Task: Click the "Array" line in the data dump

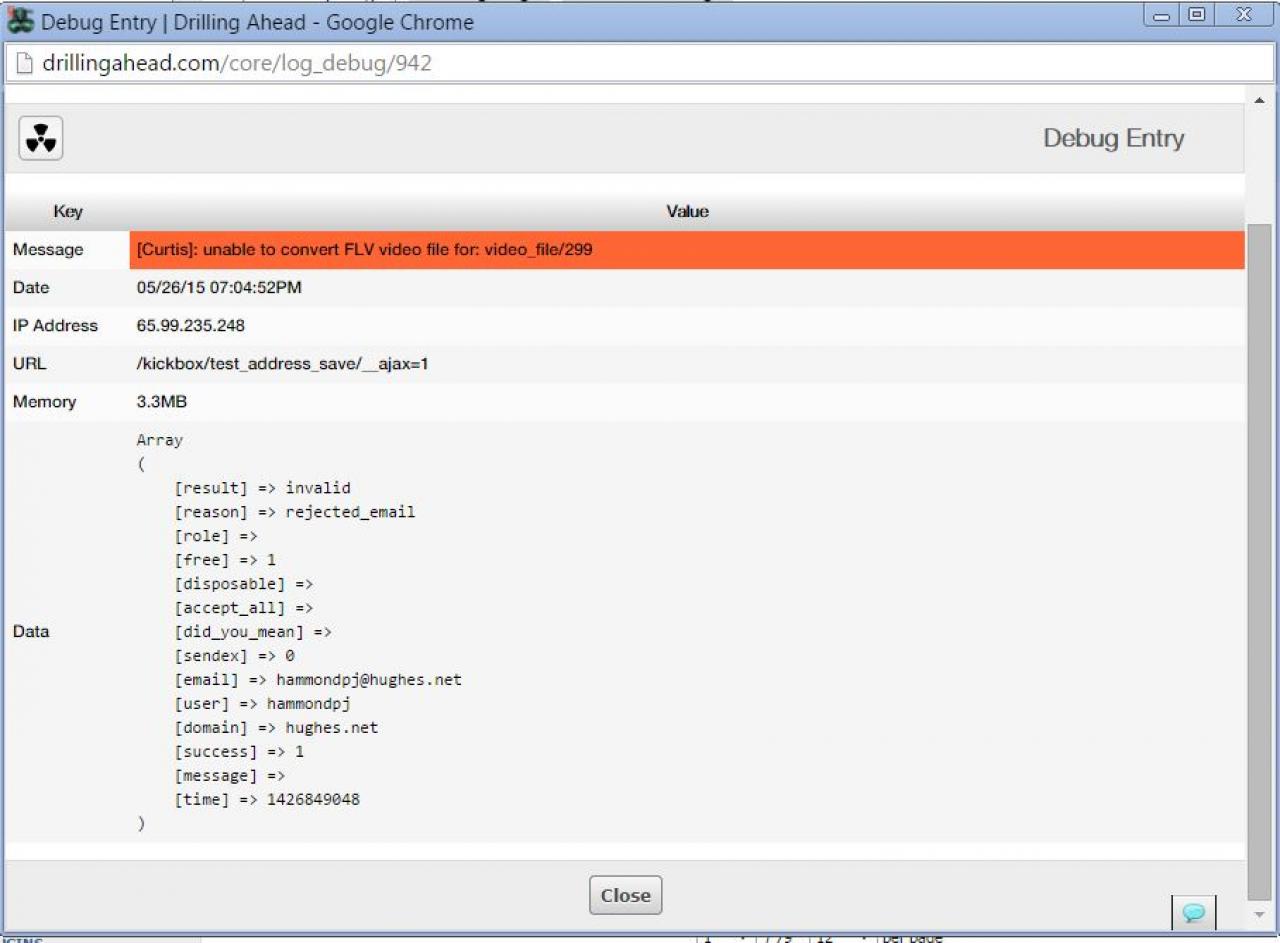Action: click(160, 440)
